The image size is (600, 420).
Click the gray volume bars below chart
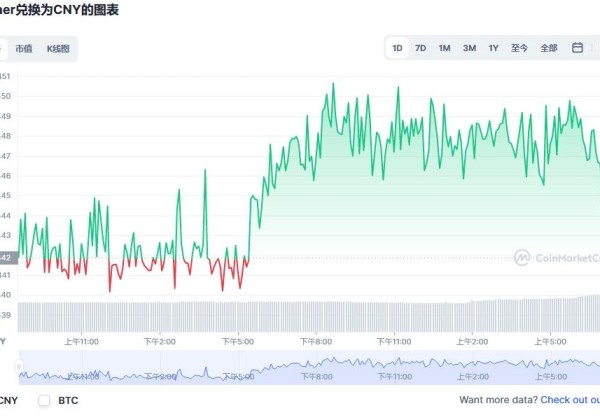(x=300, y=316)
